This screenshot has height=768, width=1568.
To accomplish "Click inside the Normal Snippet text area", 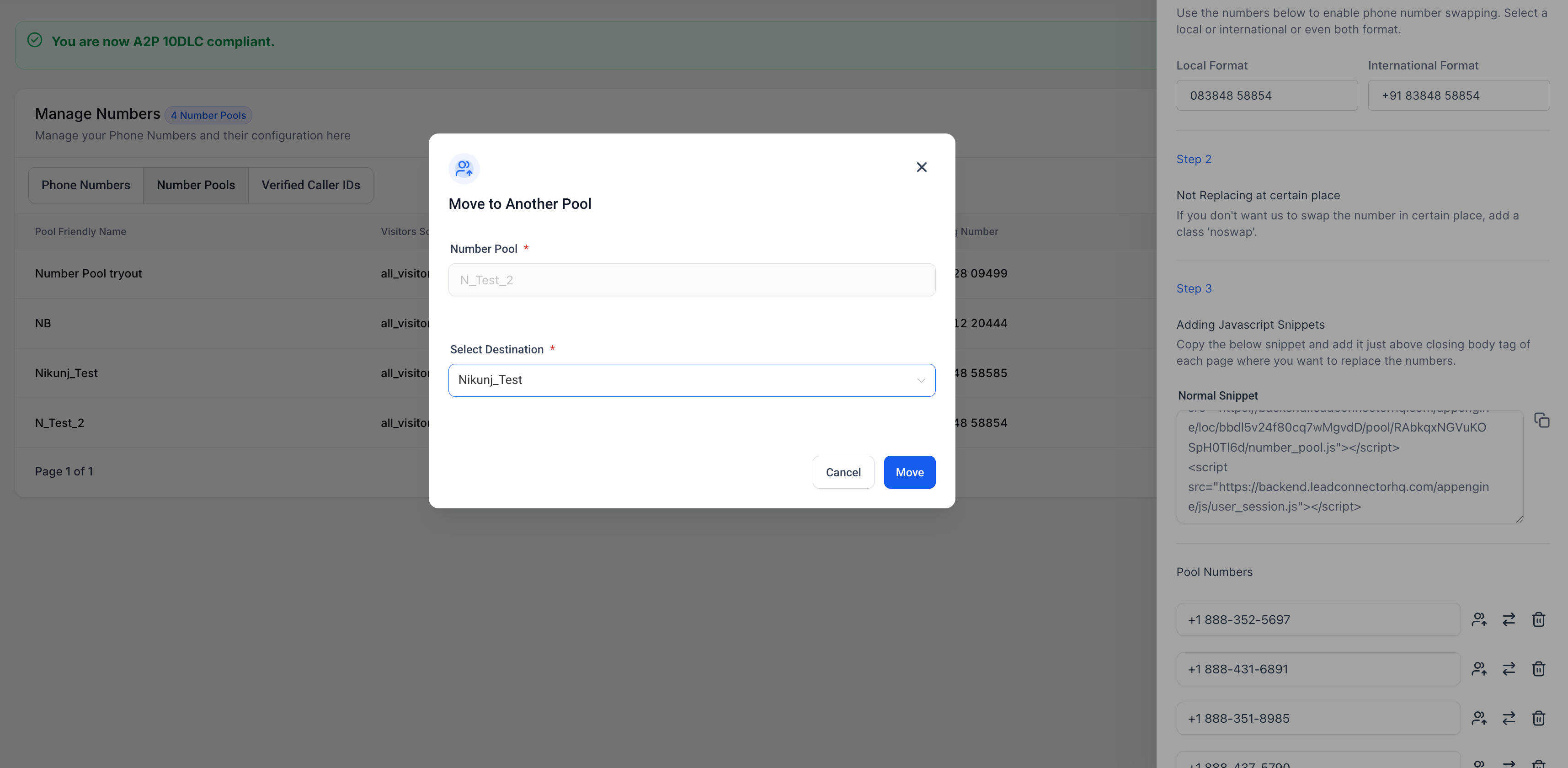I will (x=1349, y=467).
